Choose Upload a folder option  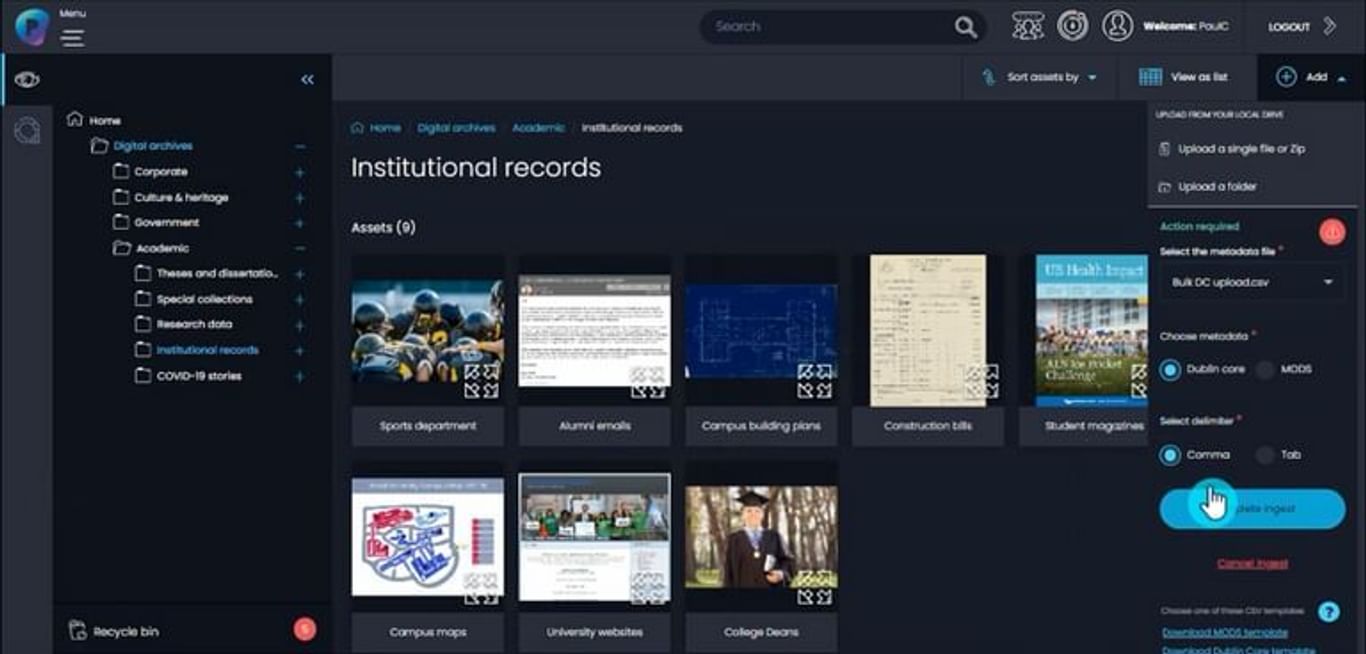tap(1216, 187)
